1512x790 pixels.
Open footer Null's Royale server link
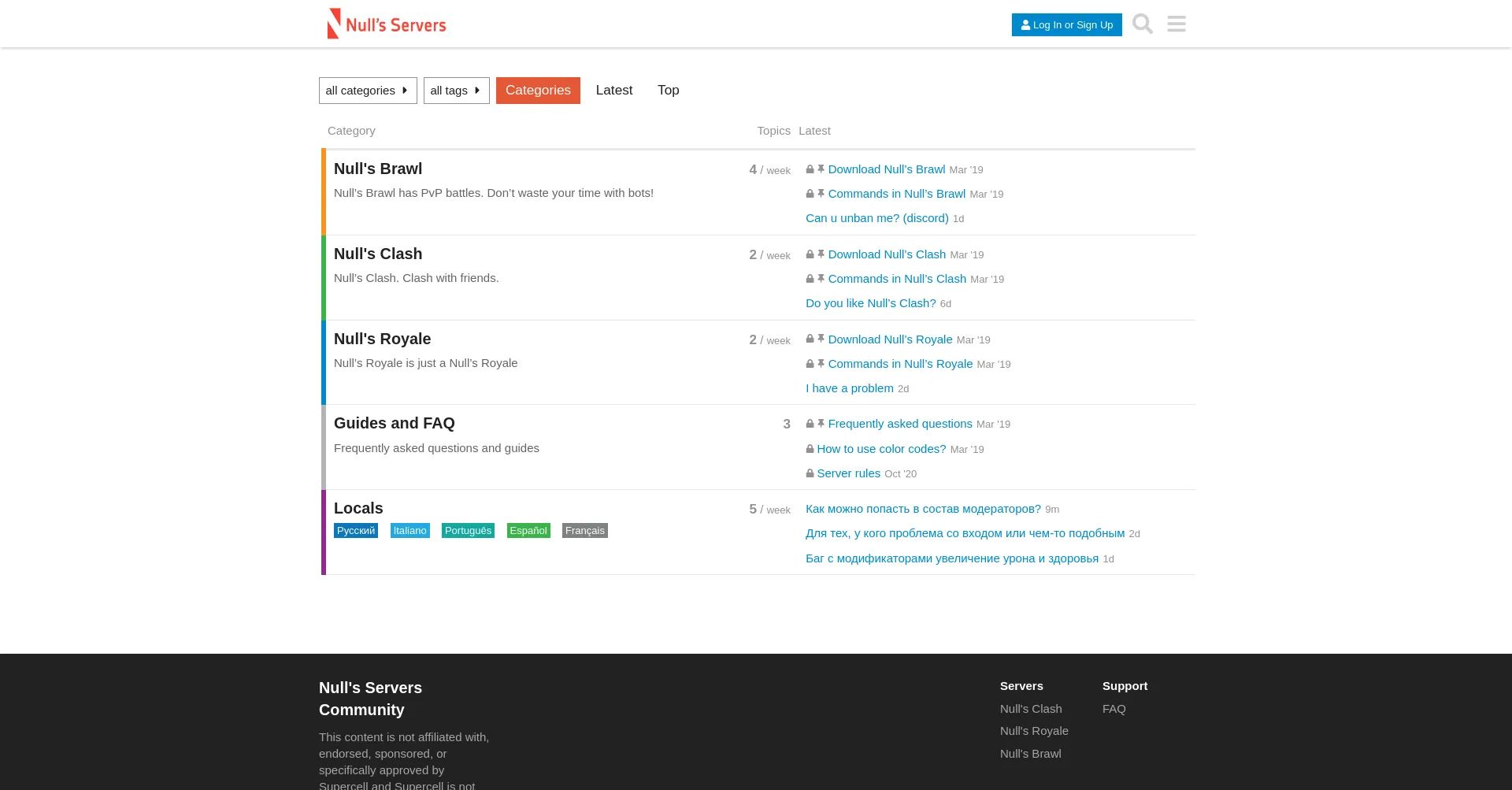click(x=1034, y=731)
